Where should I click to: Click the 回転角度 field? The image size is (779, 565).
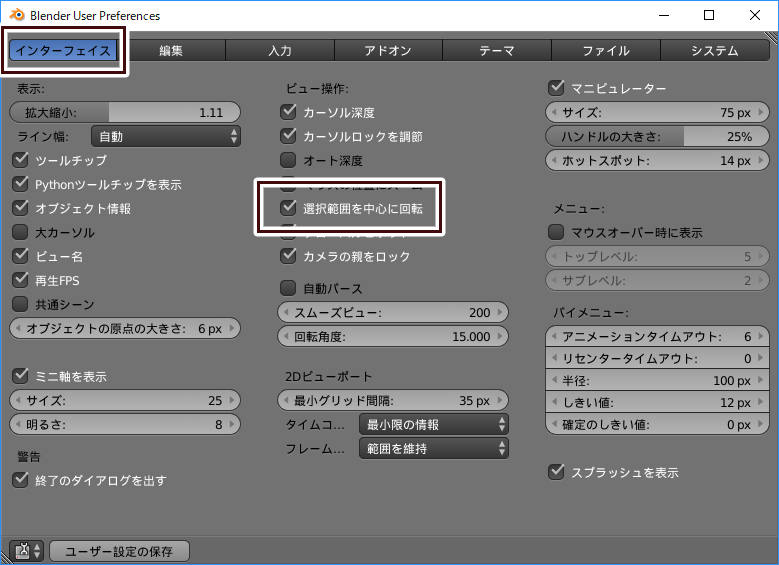tap(393, 336)
